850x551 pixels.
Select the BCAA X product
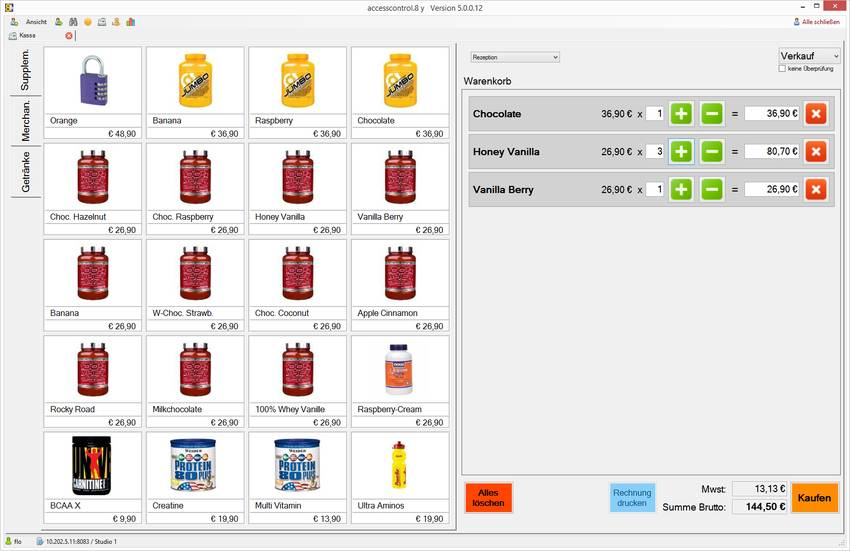[x=93, y=478]
